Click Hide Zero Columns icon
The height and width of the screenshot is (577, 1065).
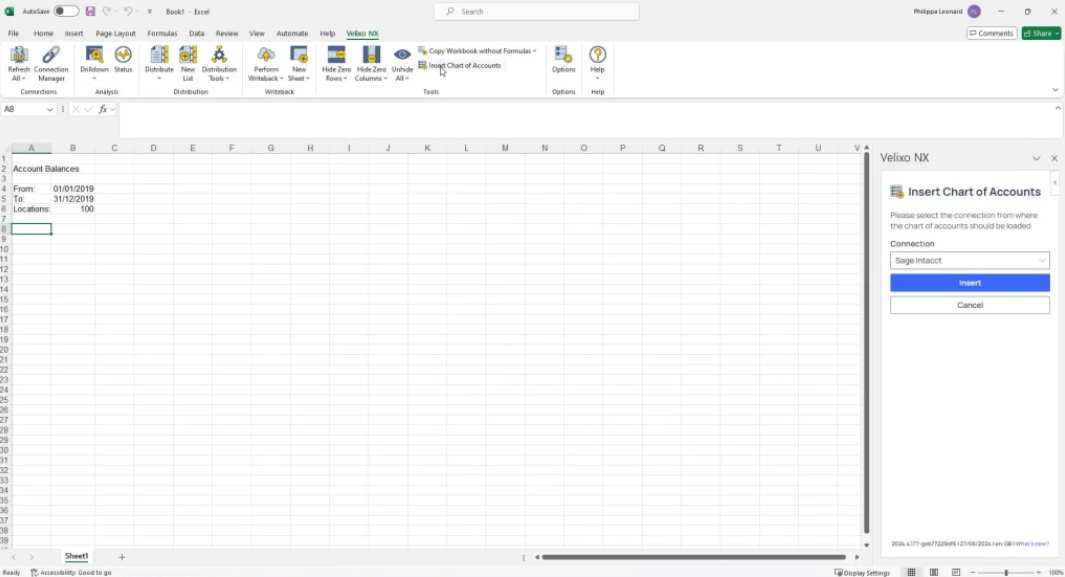pos(371,55)
